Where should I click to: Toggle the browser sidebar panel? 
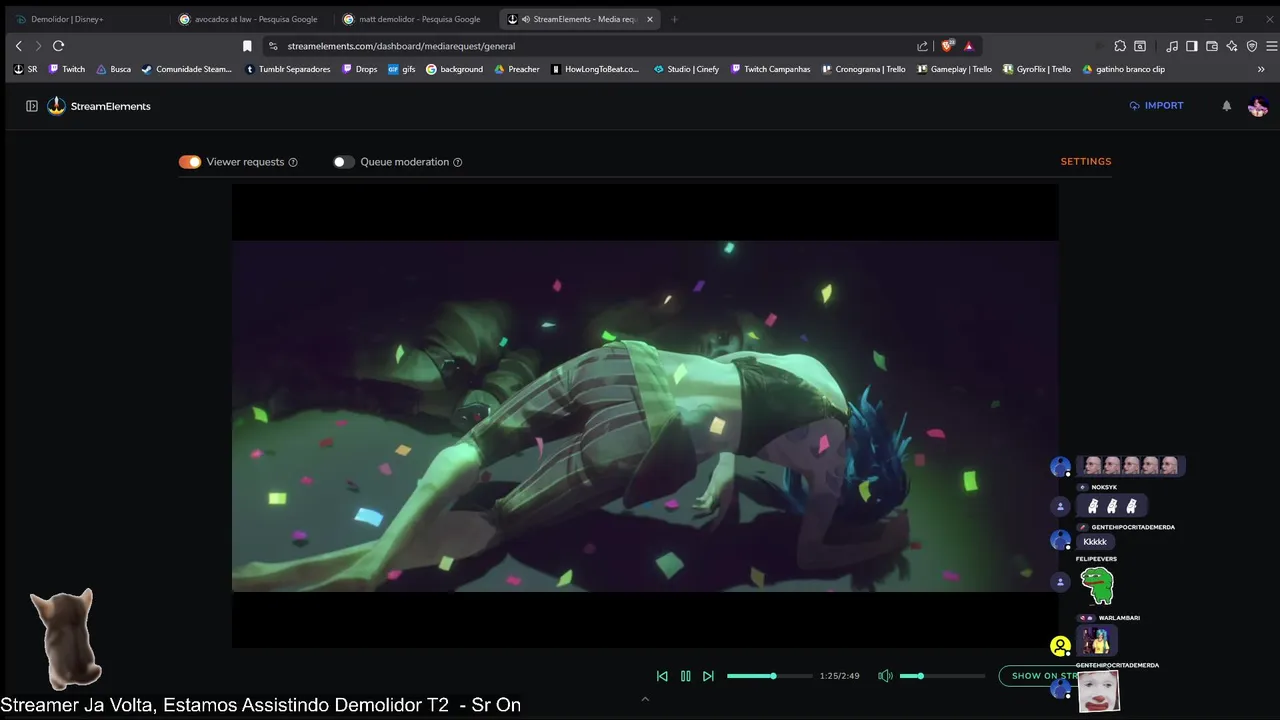coord(1192,46)
